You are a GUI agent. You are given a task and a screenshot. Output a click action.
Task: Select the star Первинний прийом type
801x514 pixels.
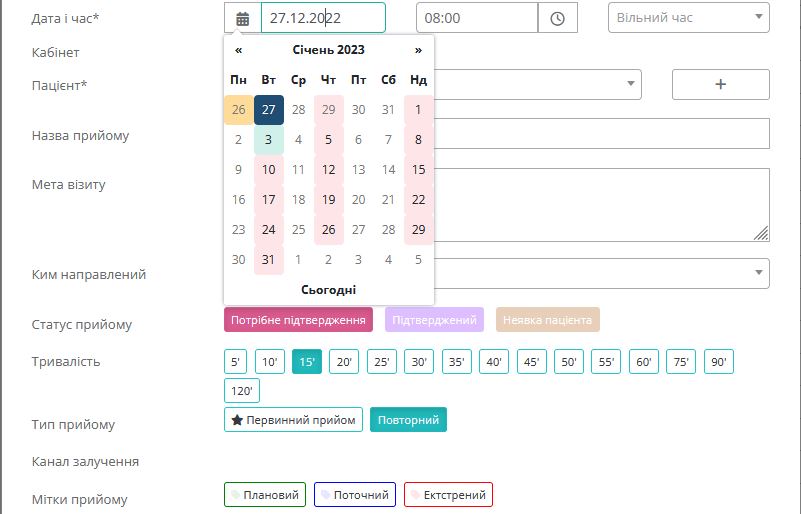[x=293, y=420]
